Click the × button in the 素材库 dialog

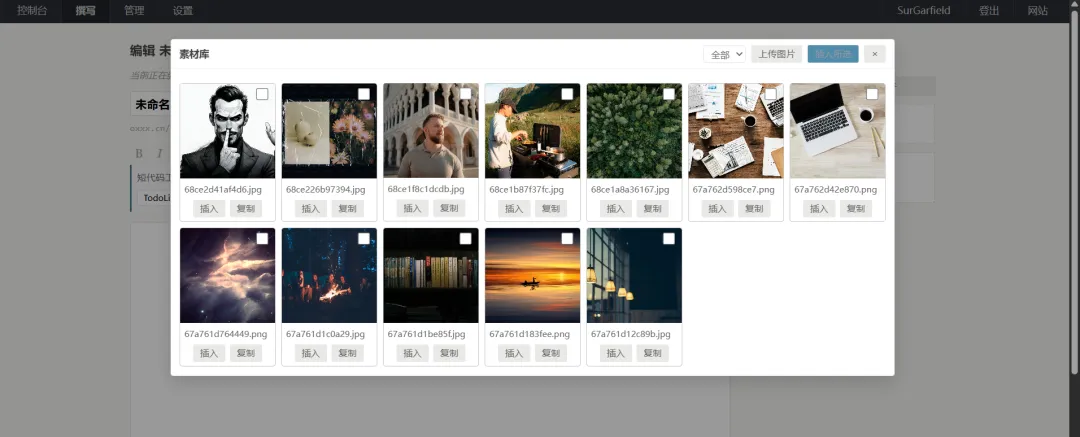tap(875, 54)
